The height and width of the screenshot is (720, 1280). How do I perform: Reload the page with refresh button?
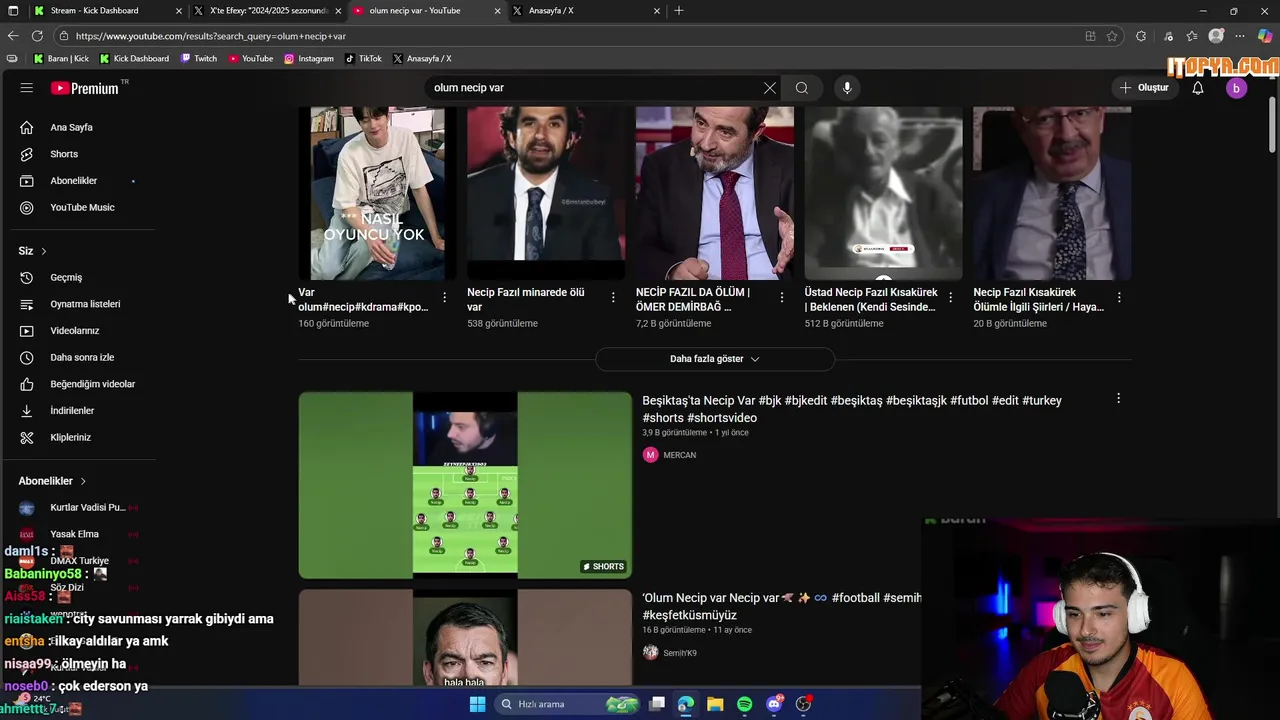[37, 36]
